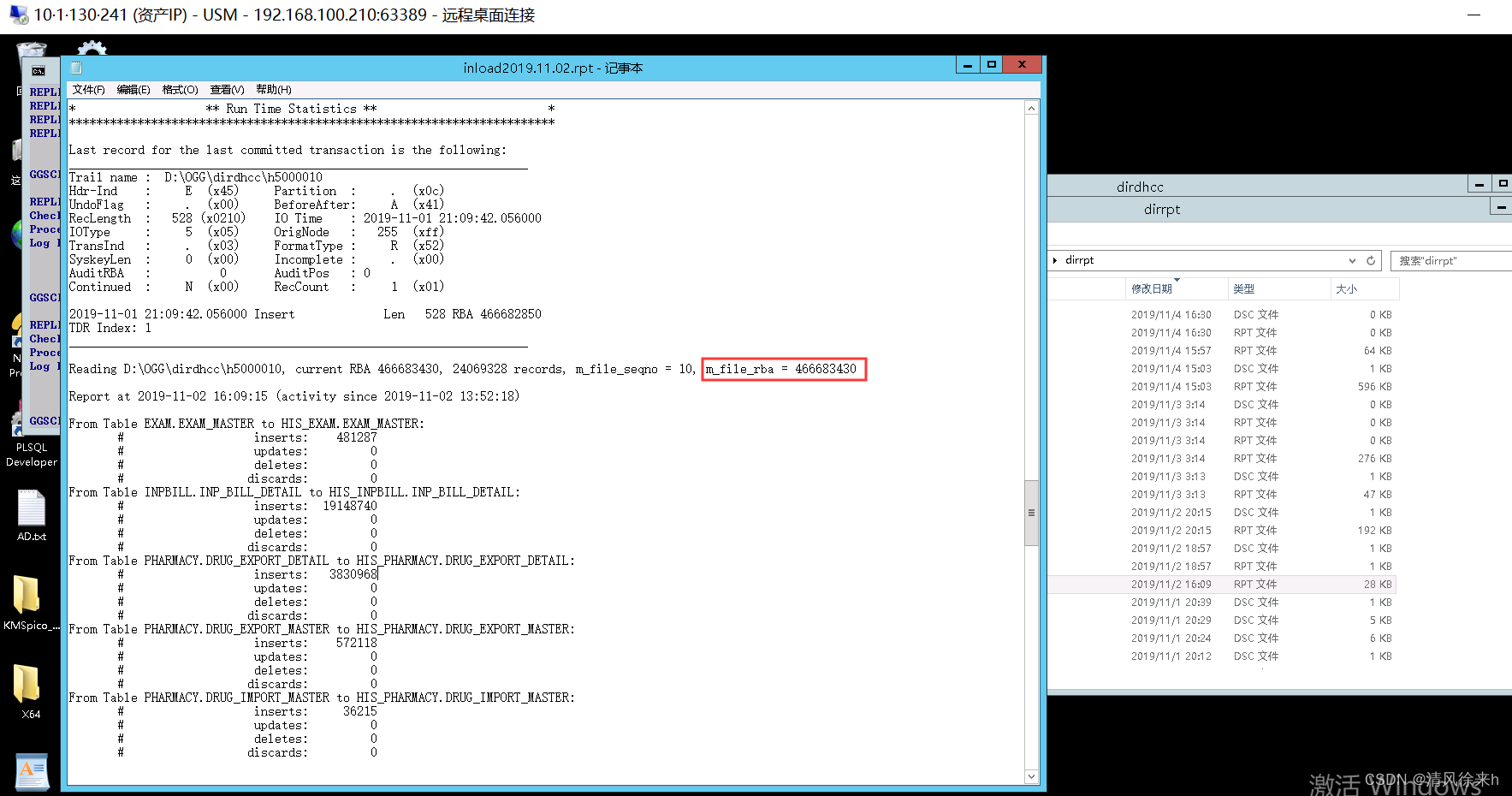This screenshot has width=1512, height=796.
Task: Click the refresh icon in the dirrpt address bar
Action: tap(1372, 260)
